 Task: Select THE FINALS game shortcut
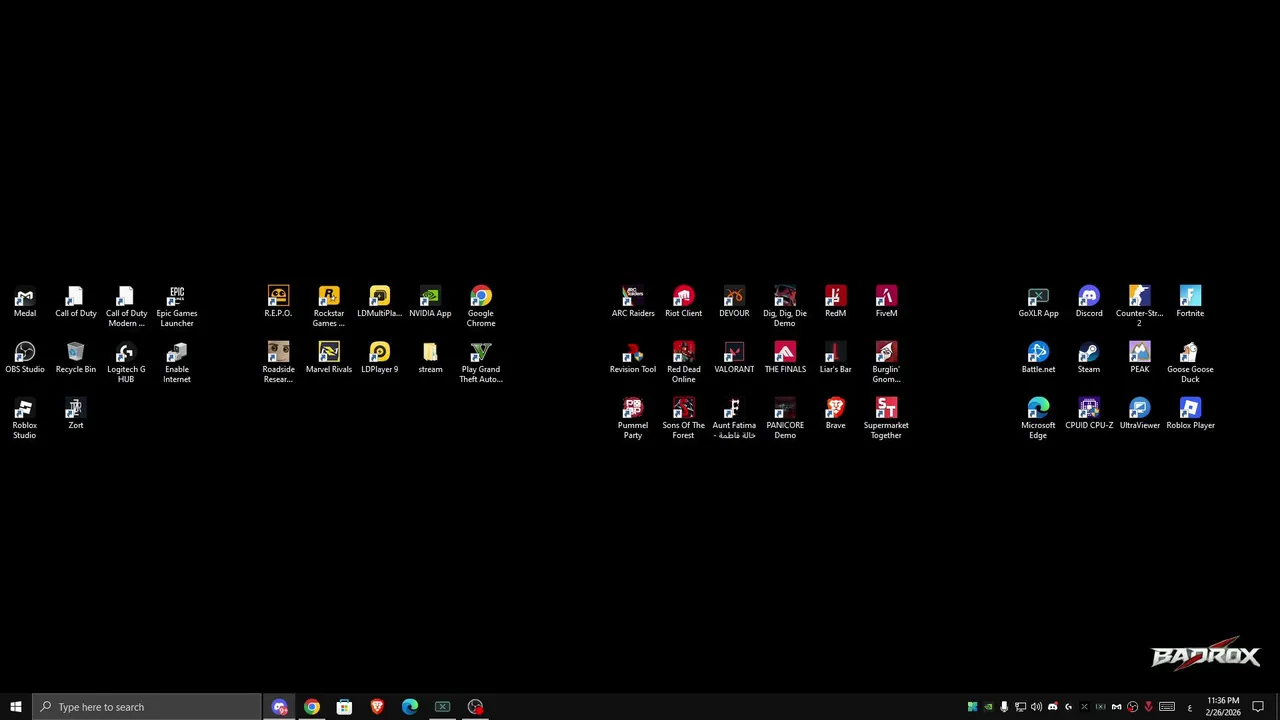point(785,359)
